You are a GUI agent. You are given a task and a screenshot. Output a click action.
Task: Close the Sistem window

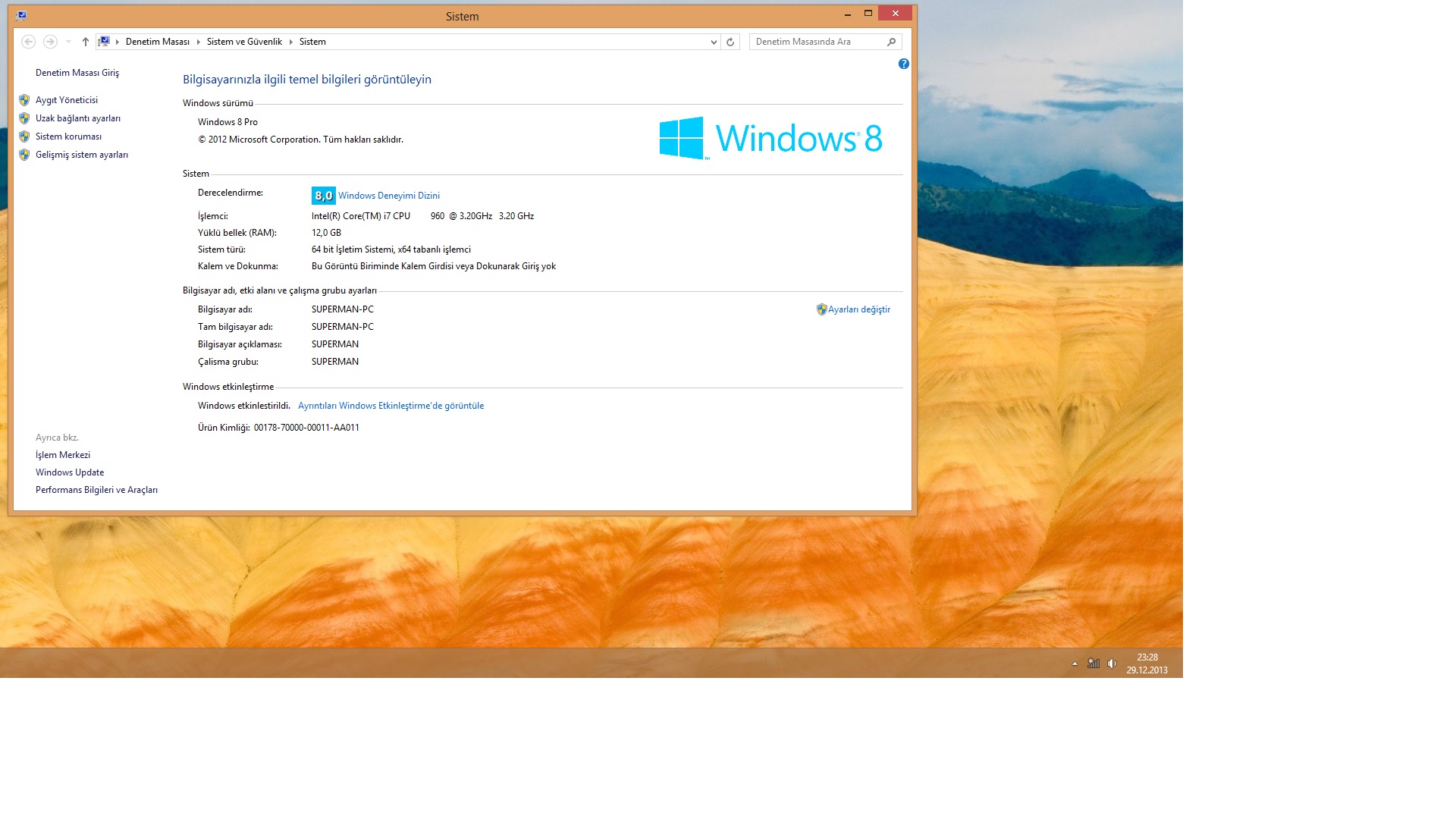896,14
